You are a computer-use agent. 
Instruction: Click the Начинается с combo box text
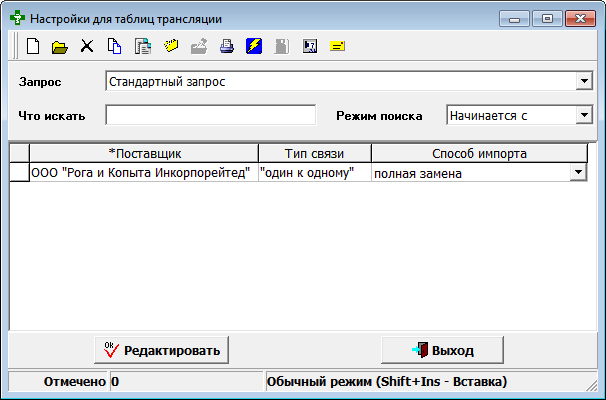(x=489, y=116)
